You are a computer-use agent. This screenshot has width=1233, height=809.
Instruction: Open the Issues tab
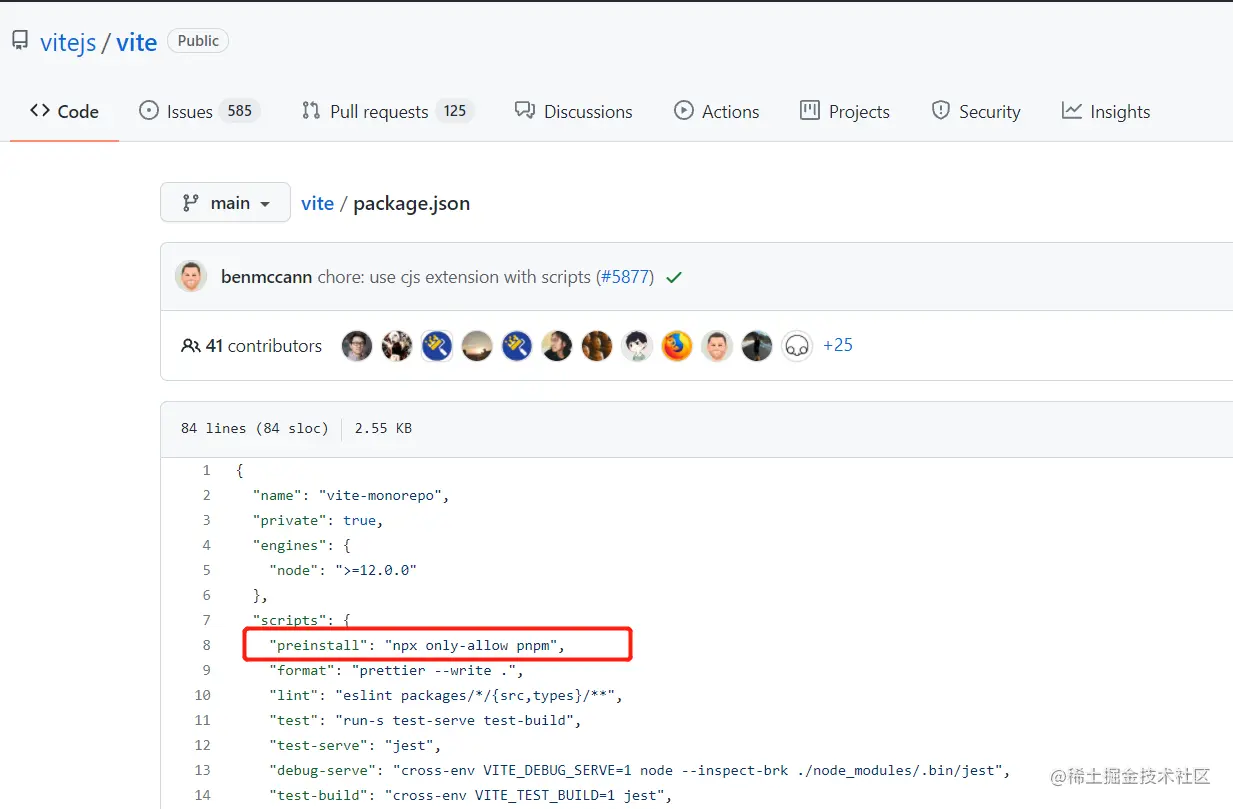(199, 111)
